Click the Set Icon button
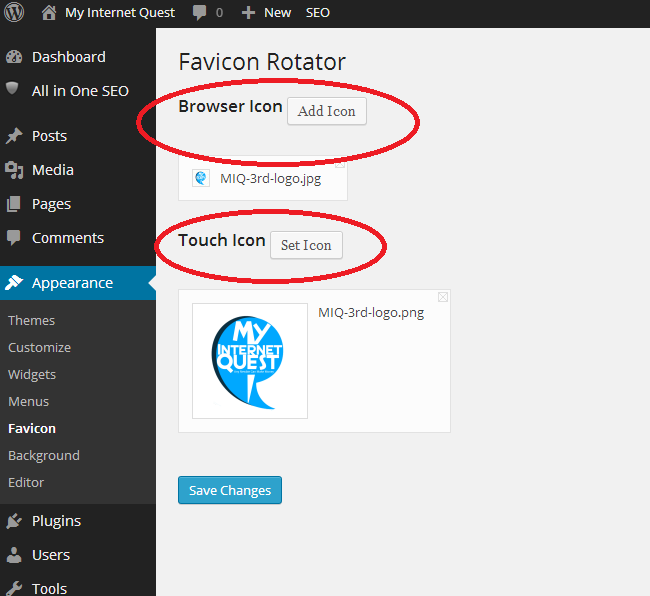Screen dimensions: 650x596 306,245
